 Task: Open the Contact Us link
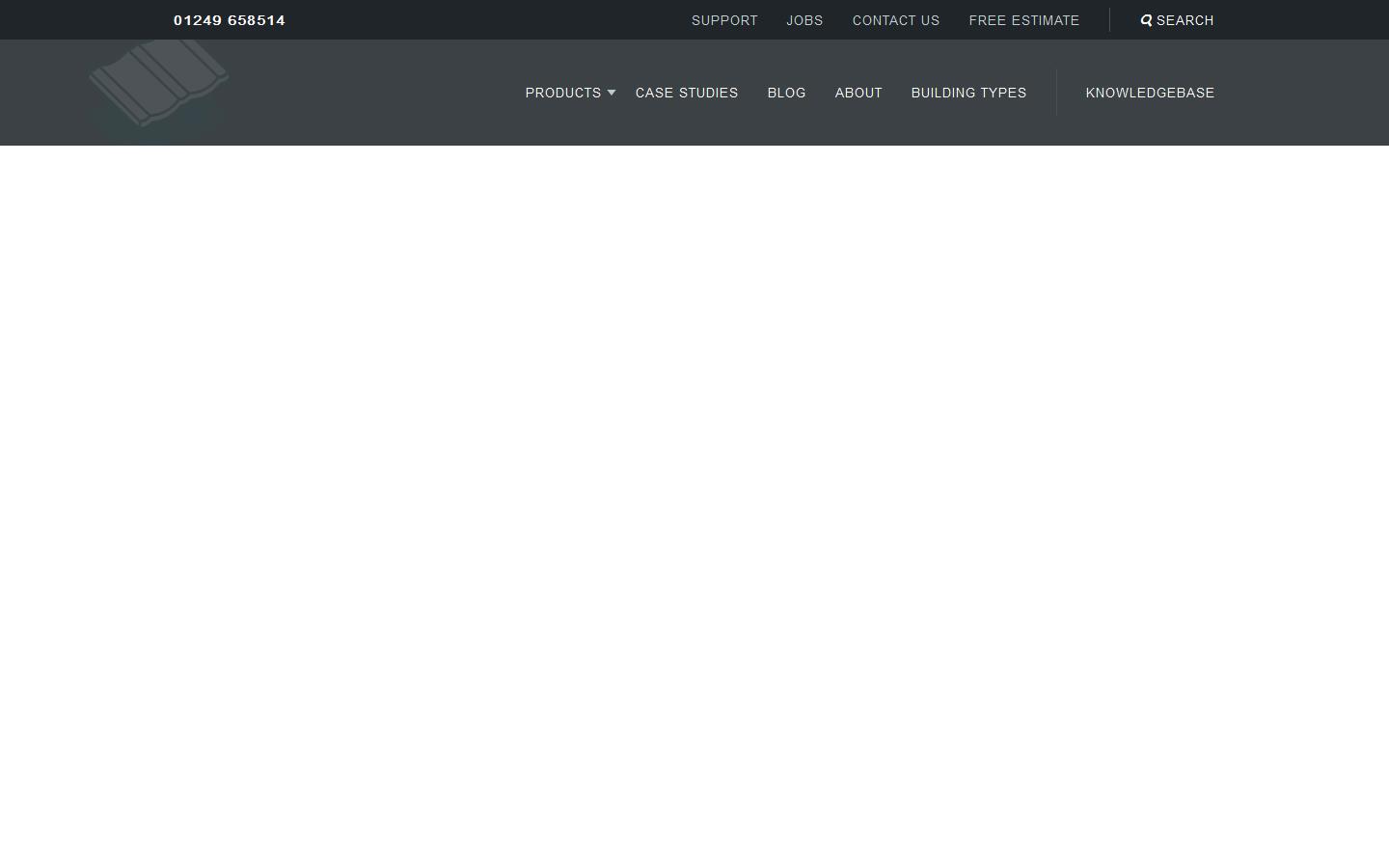tap(895, 20)
